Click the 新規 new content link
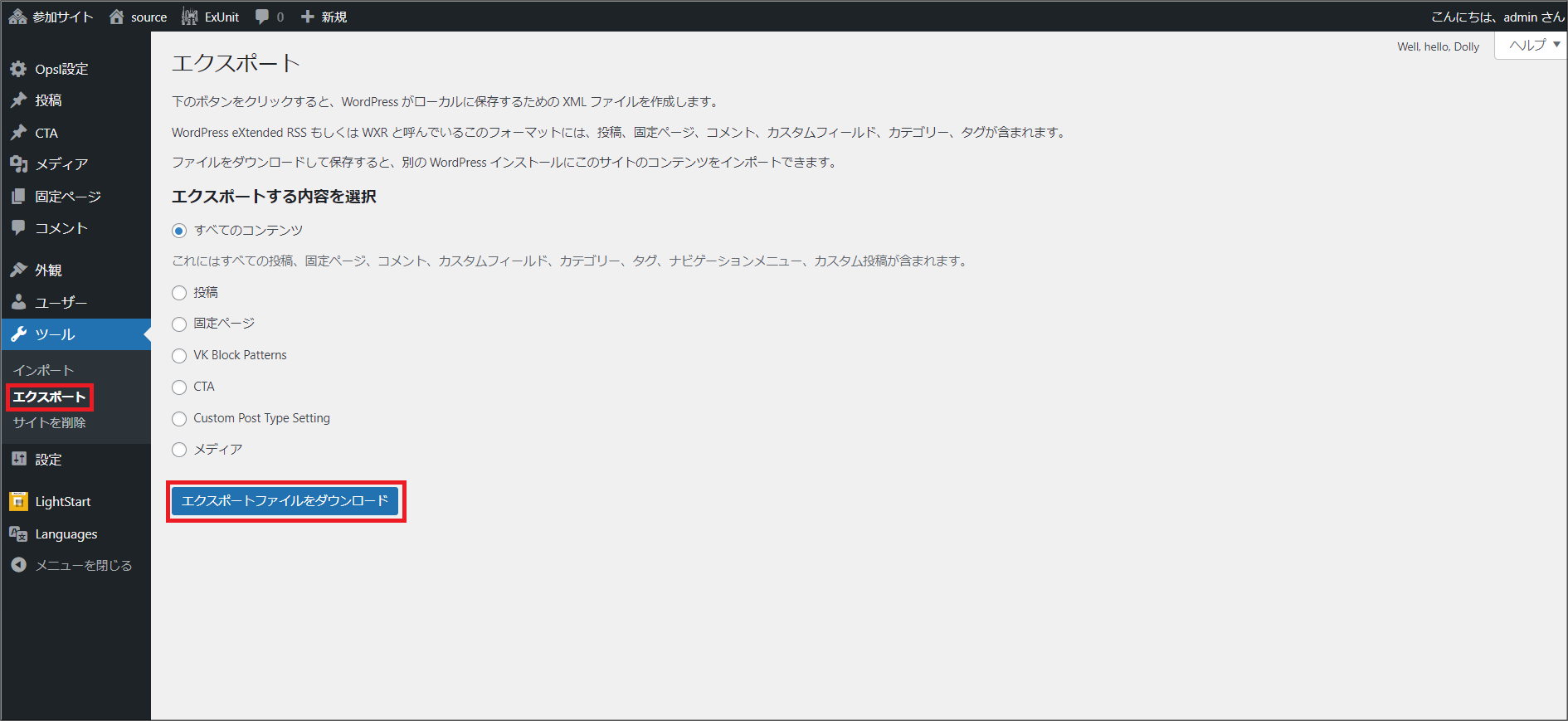The width and height of the screenshot is (1568, 721). (x=334, y=17)
